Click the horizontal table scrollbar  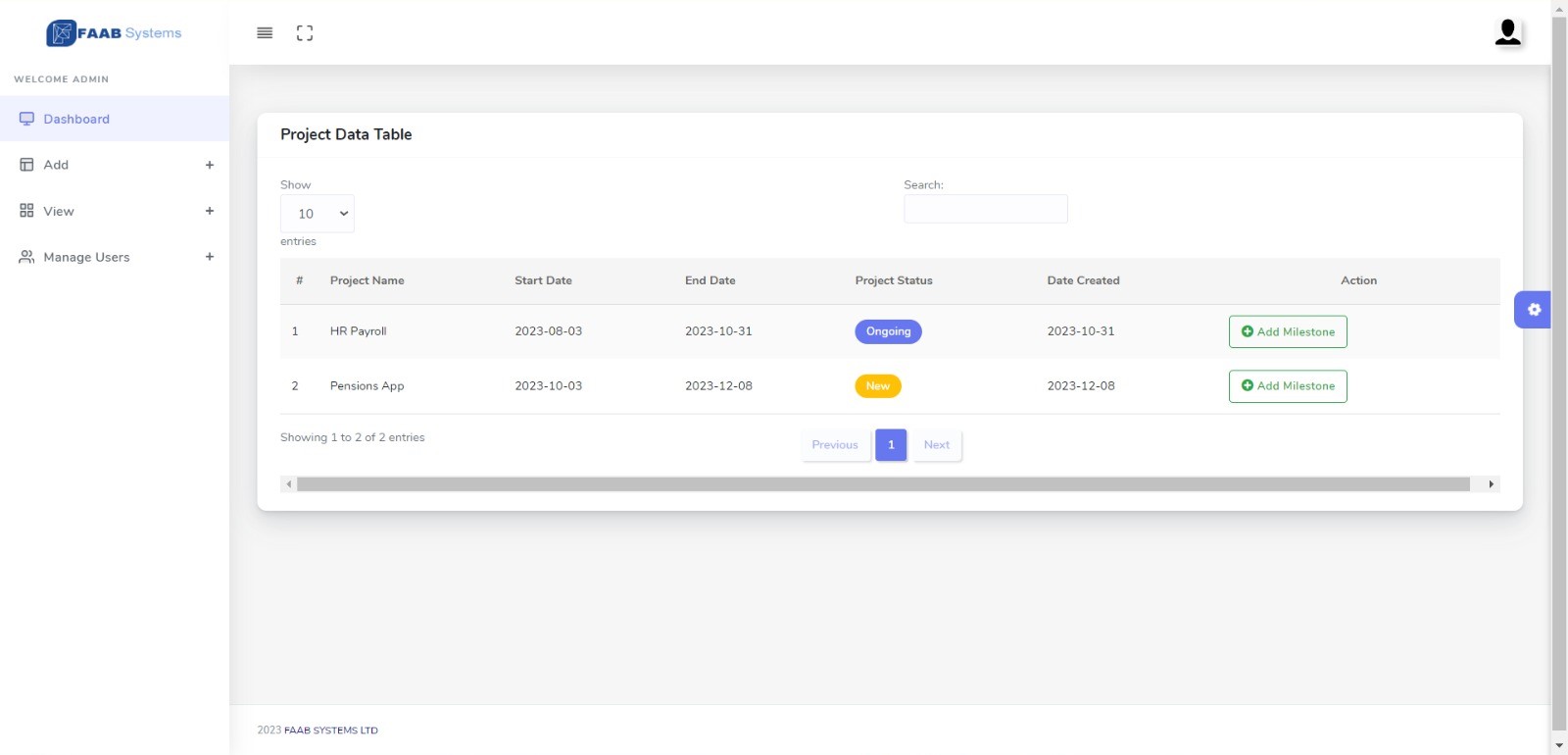pyautogui.click(x=882, y=484)
